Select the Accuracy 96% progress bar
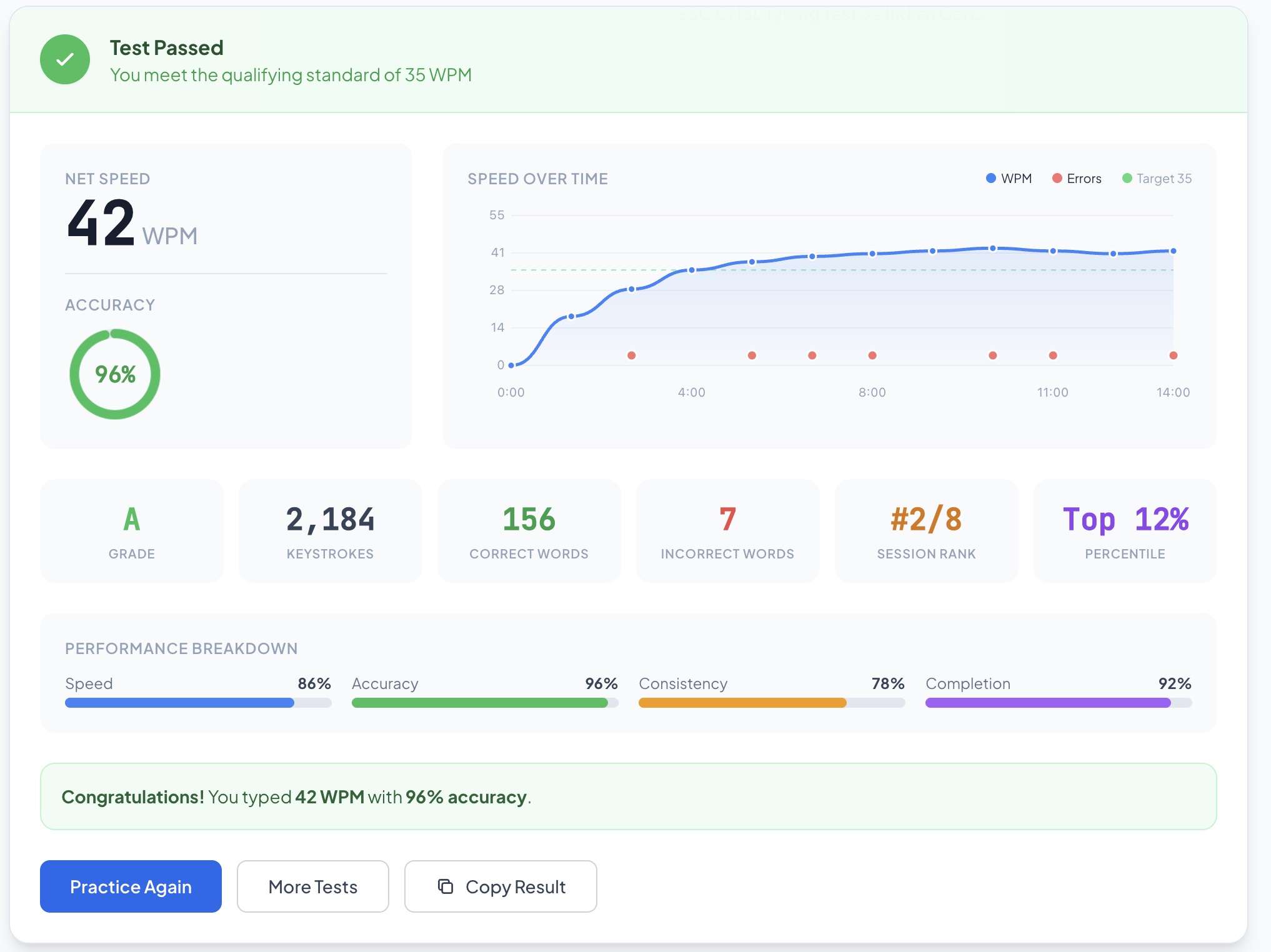Screen dimensions: 1271x952 pyautogui.click(x=485, y=703)
